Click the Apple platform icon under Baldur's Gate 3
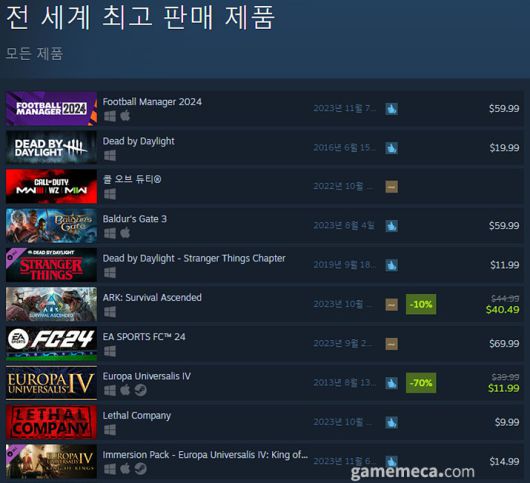The width and height of the screenshot is (530, 483). (125, 233)
